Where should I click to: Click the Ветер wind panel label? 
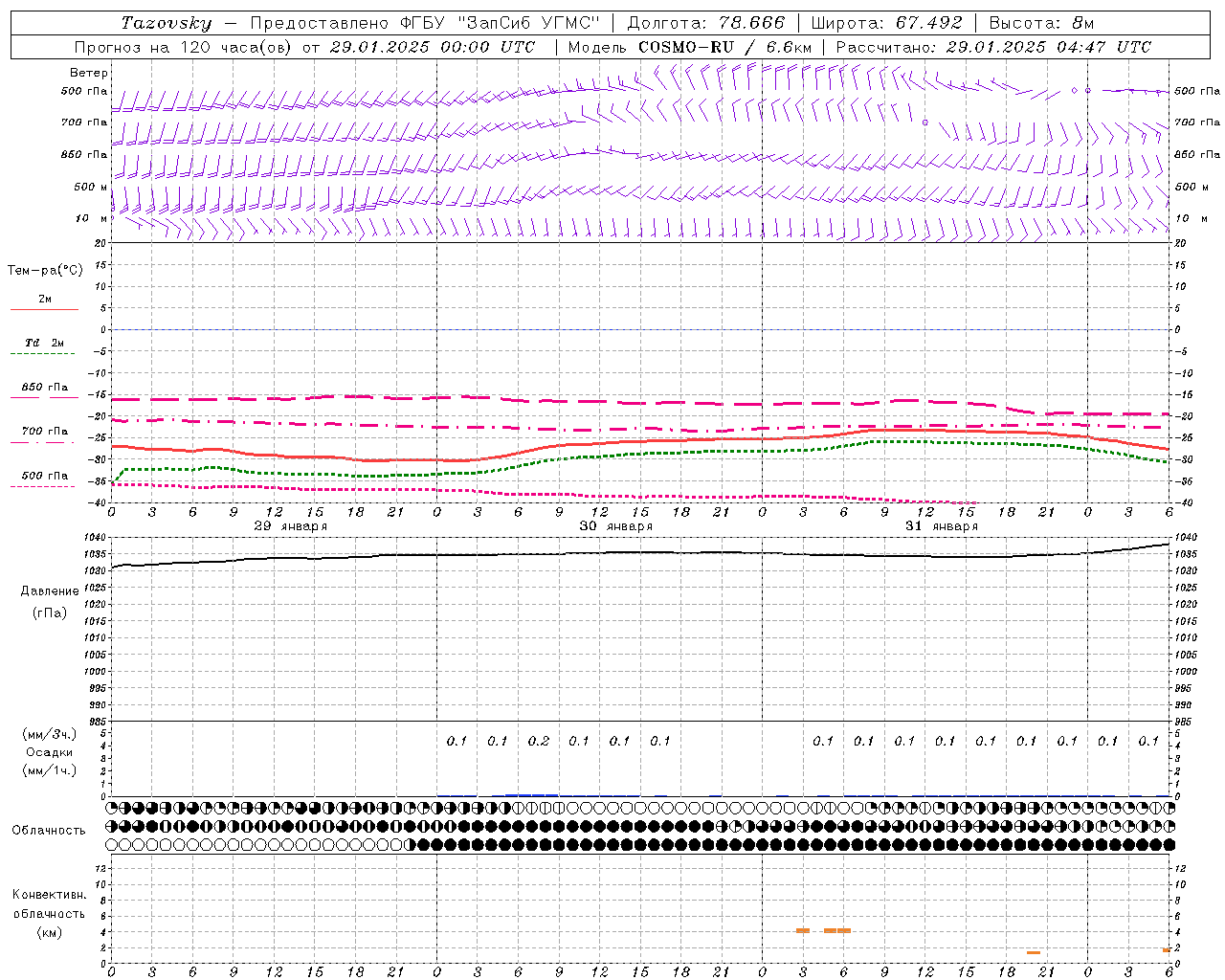click(x=89, y=73)
